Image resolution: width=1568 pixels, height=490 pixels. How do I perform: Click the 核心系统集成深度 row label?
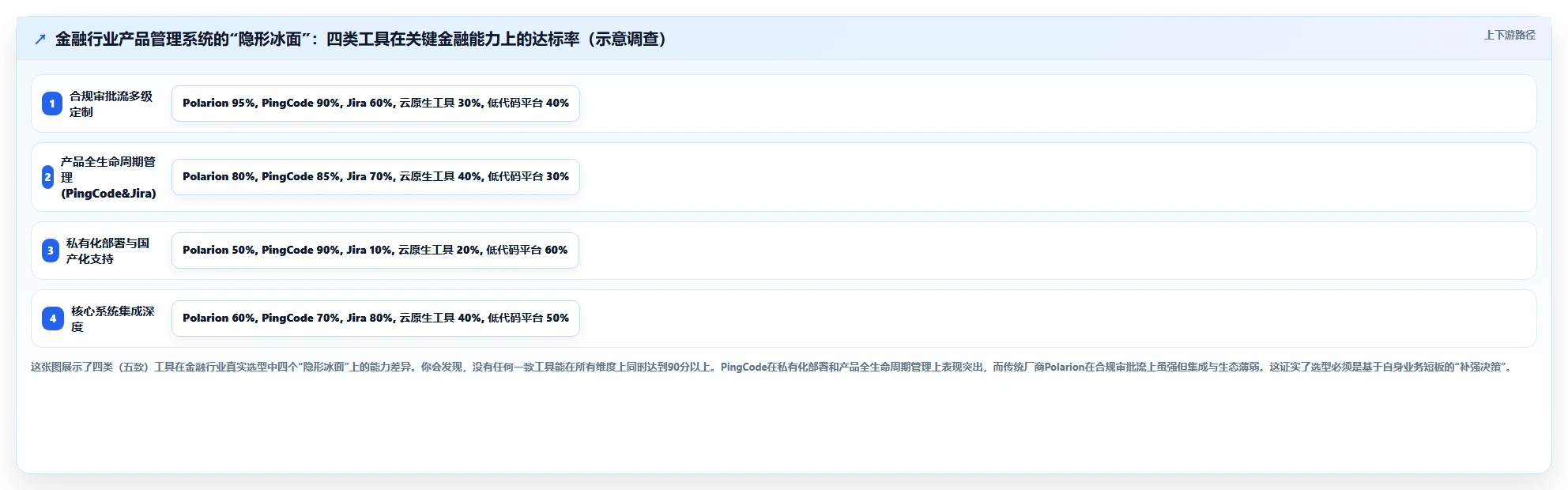pos(113,318)
